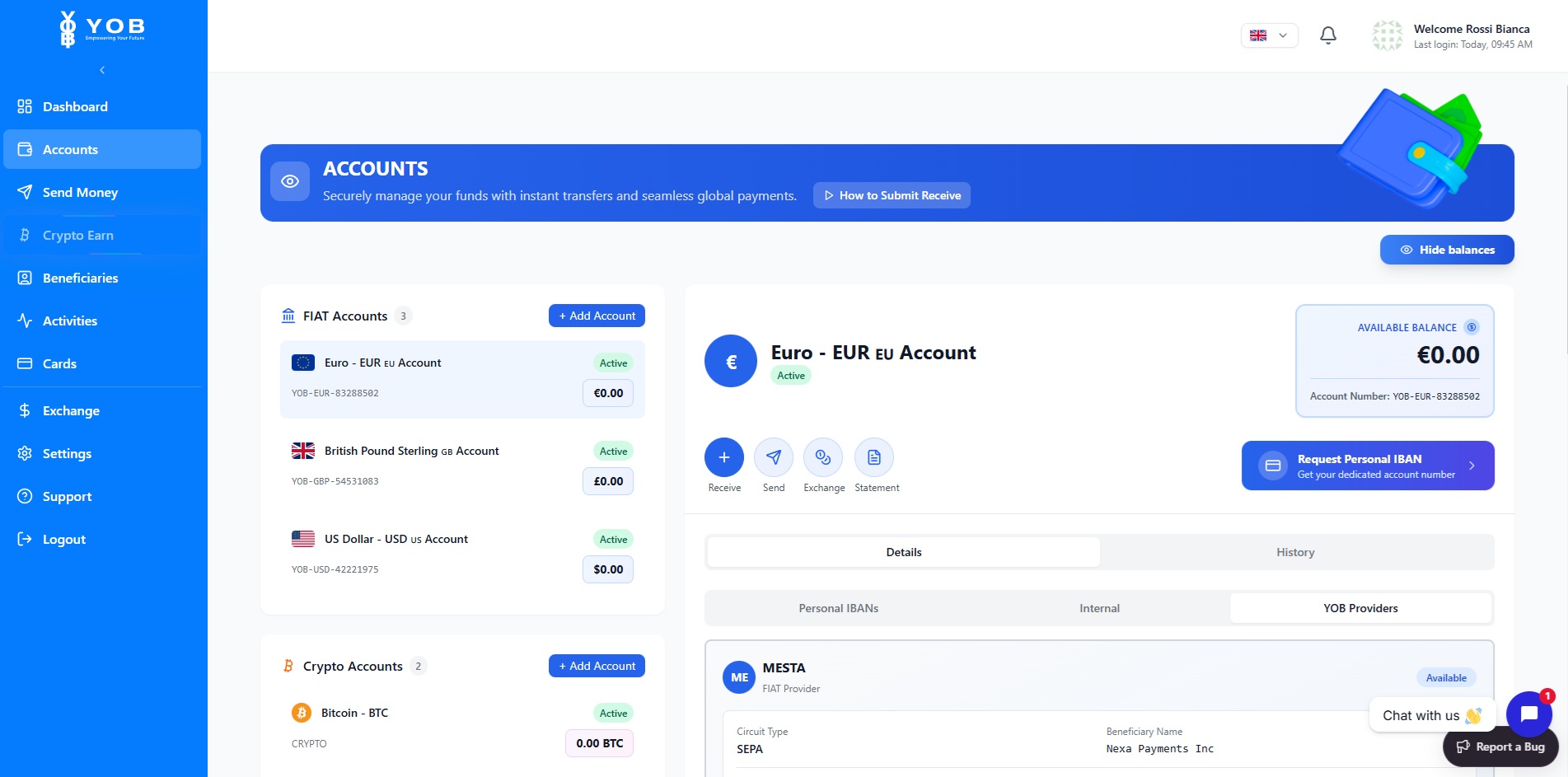Screen dimensions: 1568x777
Task: Open the Statement document icon
Action: 873,457
